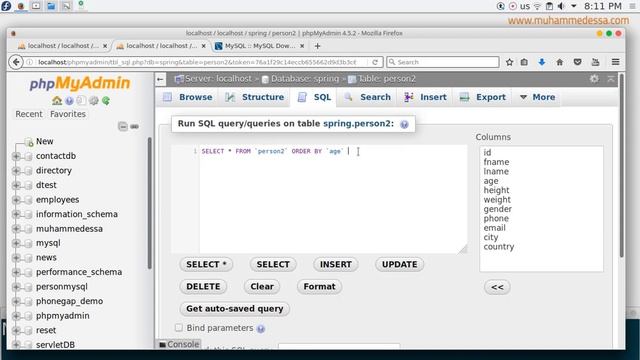Expand information_schema database node
Screen dimensions: 640x360
pyautogui.click(x=16, y=214)
